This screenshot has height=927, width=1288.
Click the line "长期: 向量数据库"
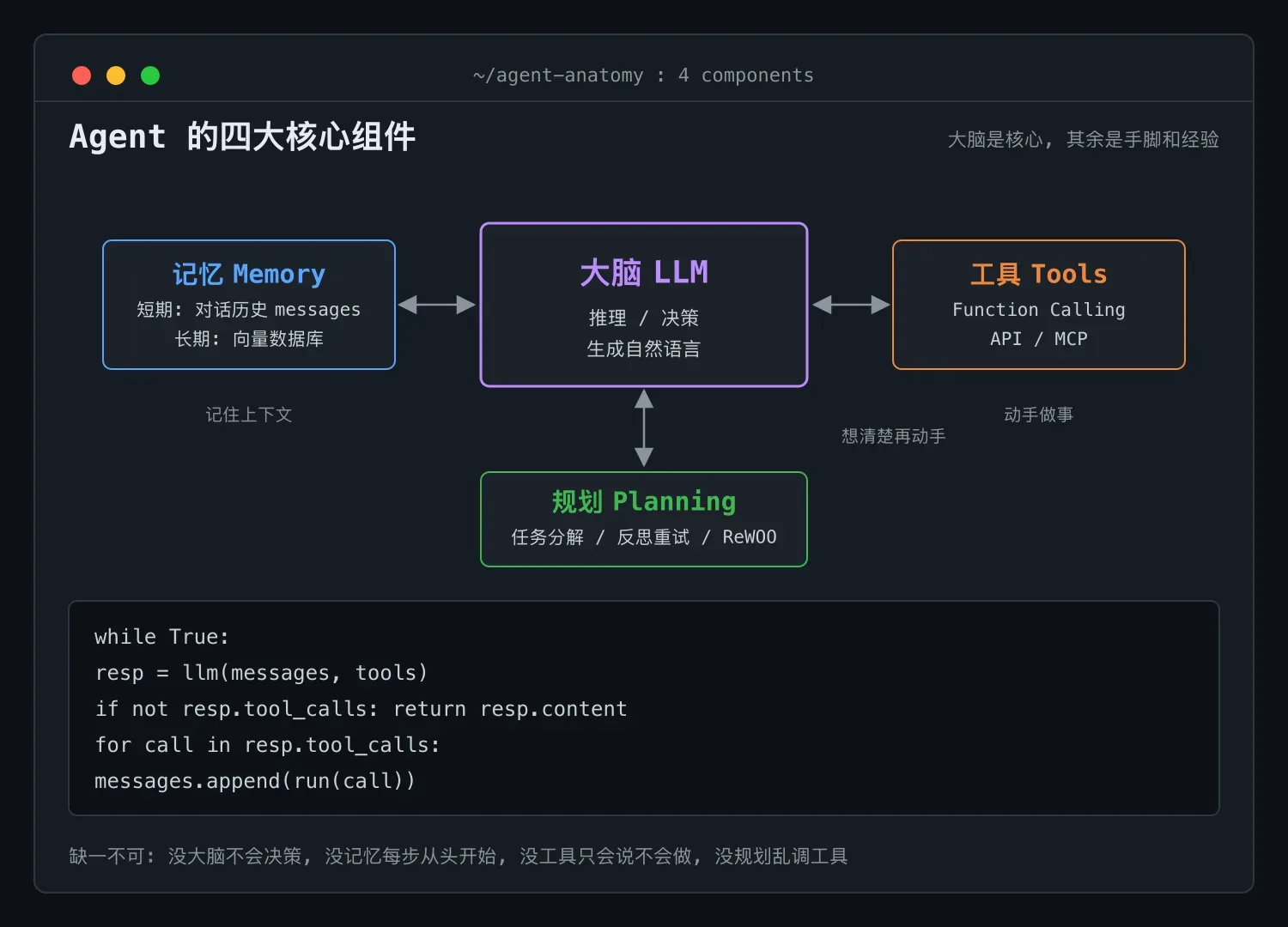[249, 339]
